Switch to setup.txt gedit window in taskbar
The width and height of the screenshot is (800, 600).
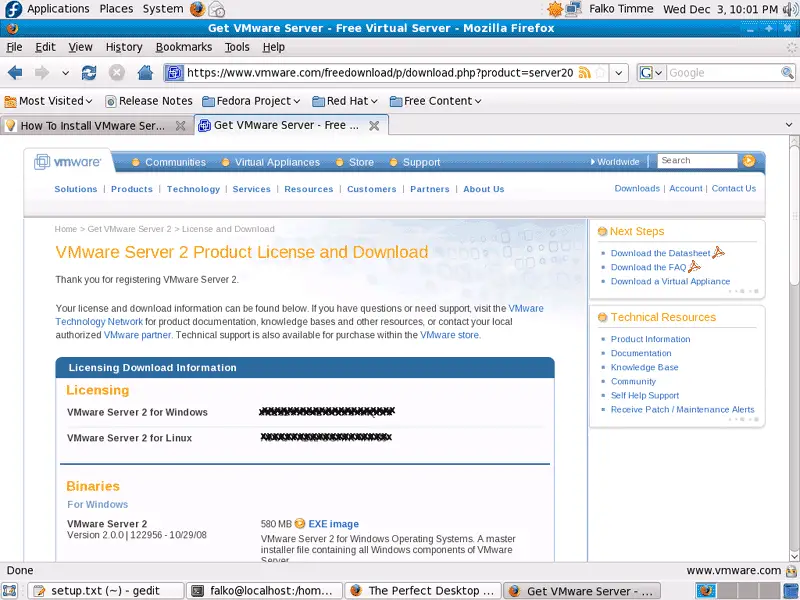(x=106, y=591)
